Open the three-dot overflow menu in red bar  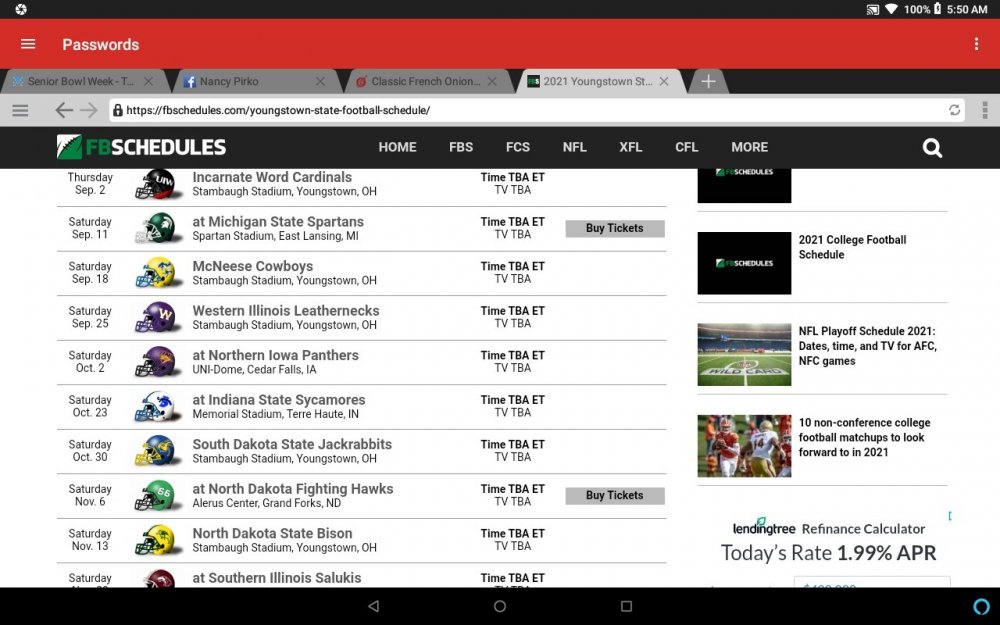tap(976, 44)
